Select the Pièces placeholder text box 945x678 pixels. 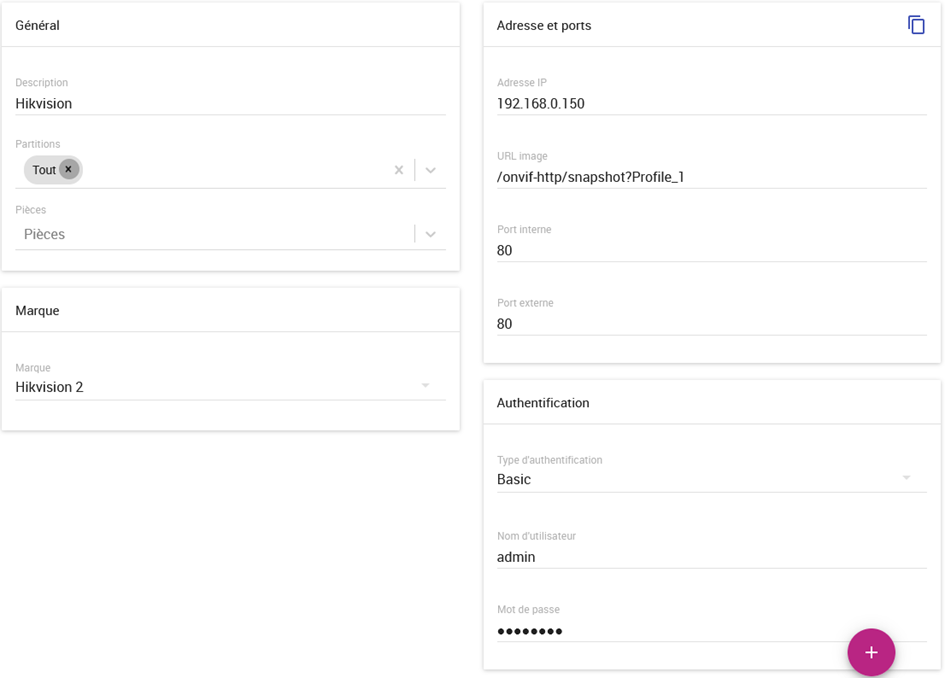(x=214, y=234)
